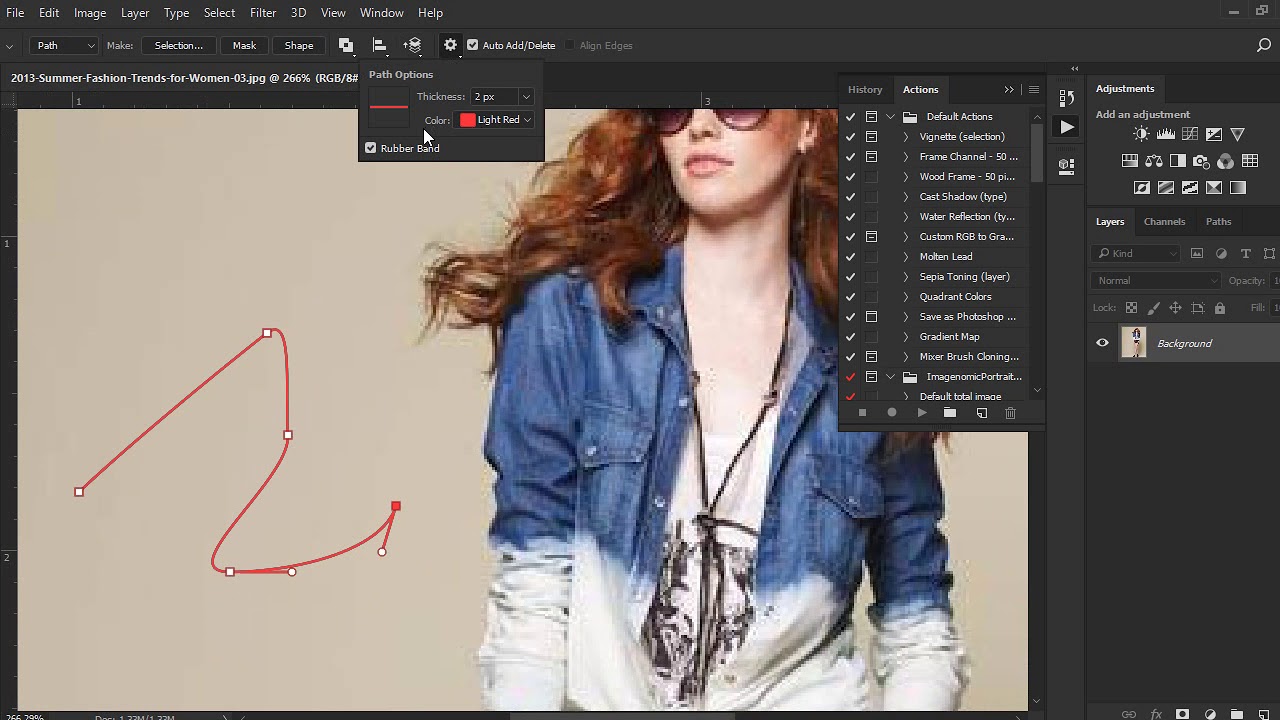Click the Selection... button
Screen dimensions: 1280x720
(179, 45)
